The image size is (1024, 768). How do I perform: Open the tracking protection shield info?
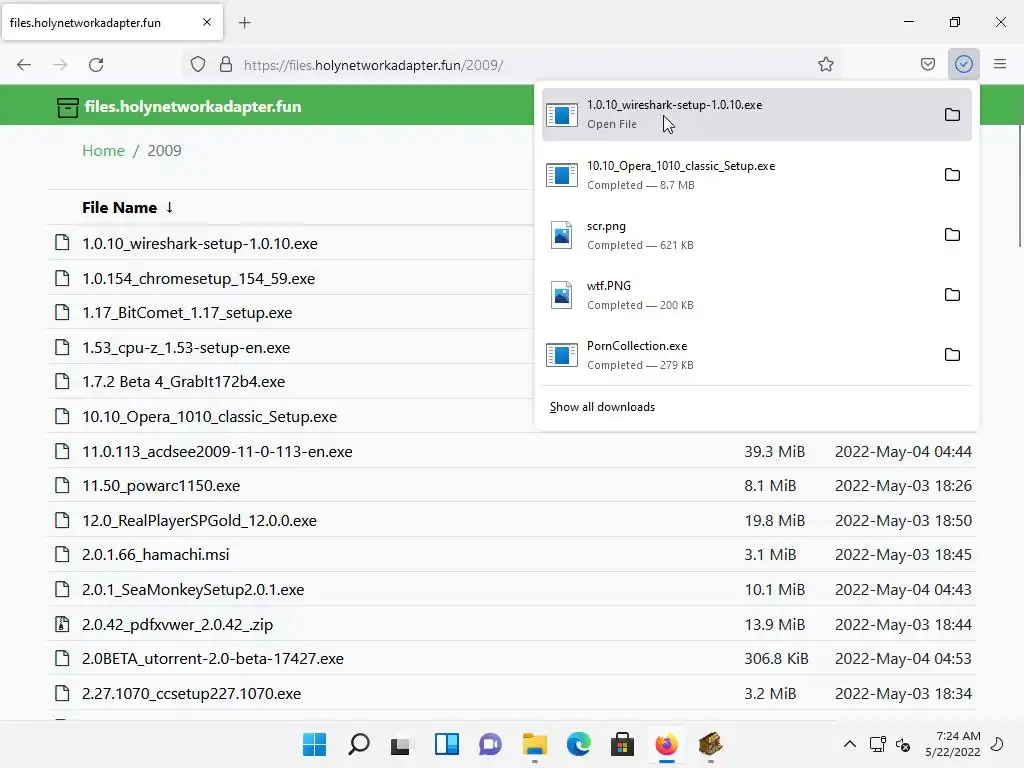(x=198, y=65)
